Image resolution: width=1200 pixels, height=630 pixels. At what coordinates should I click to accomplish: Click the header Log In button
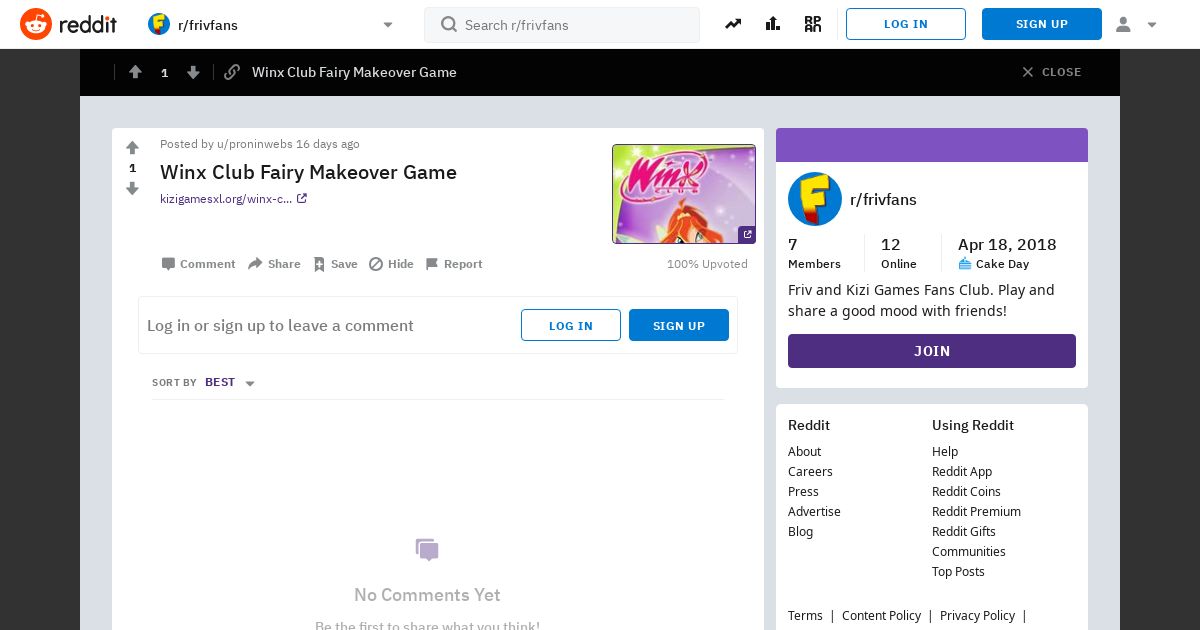click(x=906, y=24)
